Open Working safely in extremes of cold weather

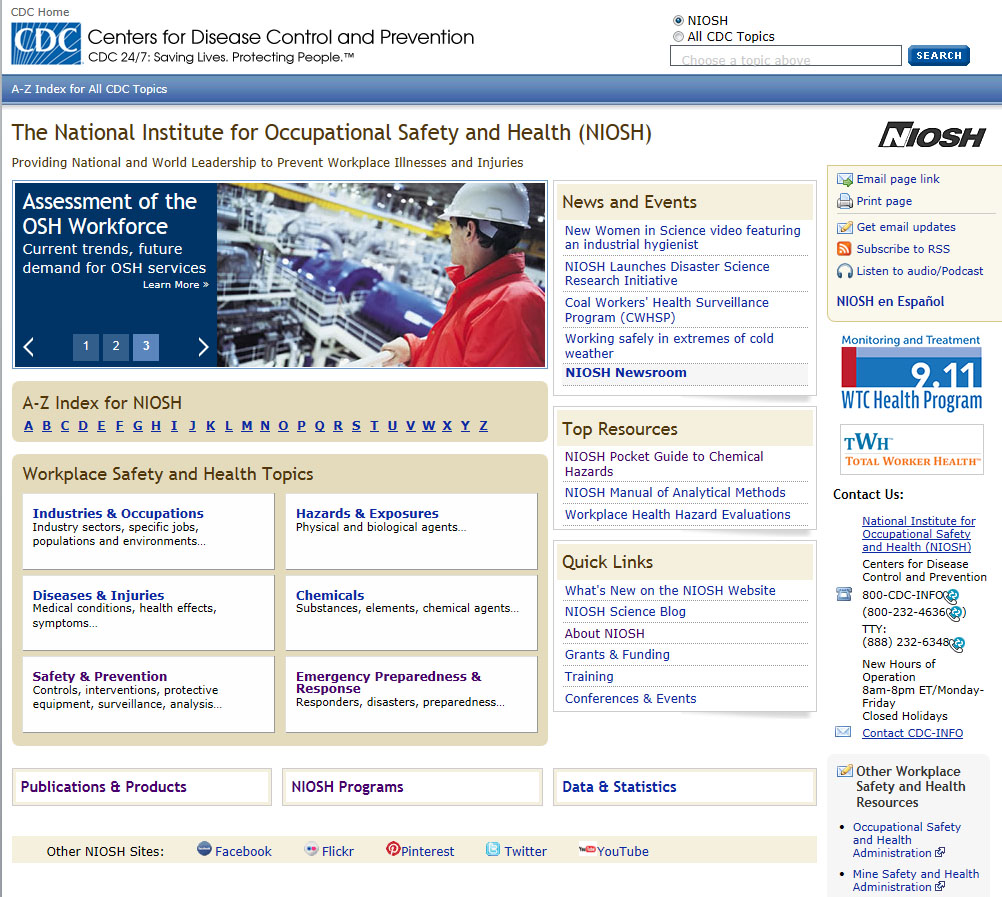coord(669,346)
